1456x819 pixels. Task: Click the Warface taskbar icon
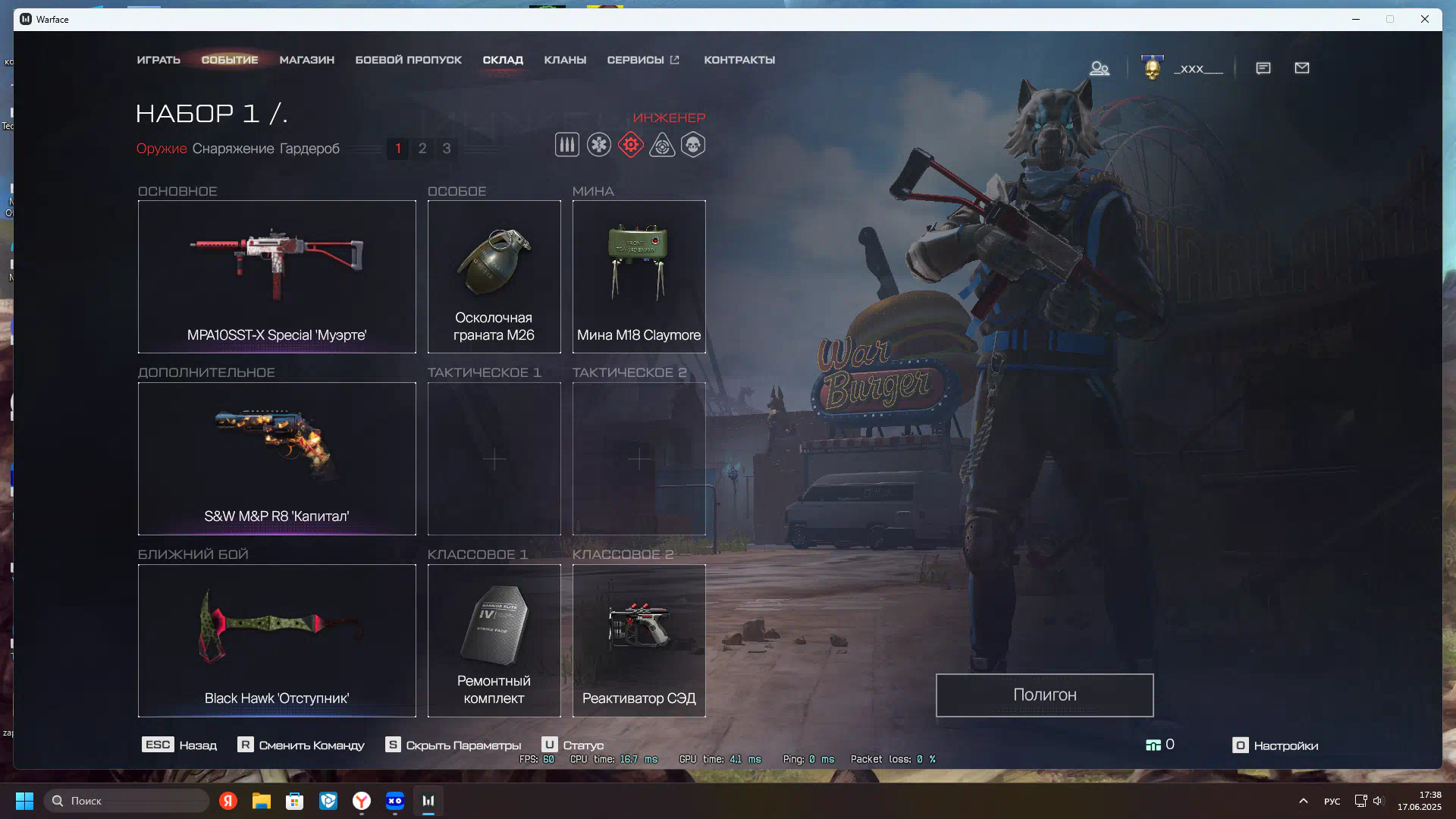(x=428, y=801)
